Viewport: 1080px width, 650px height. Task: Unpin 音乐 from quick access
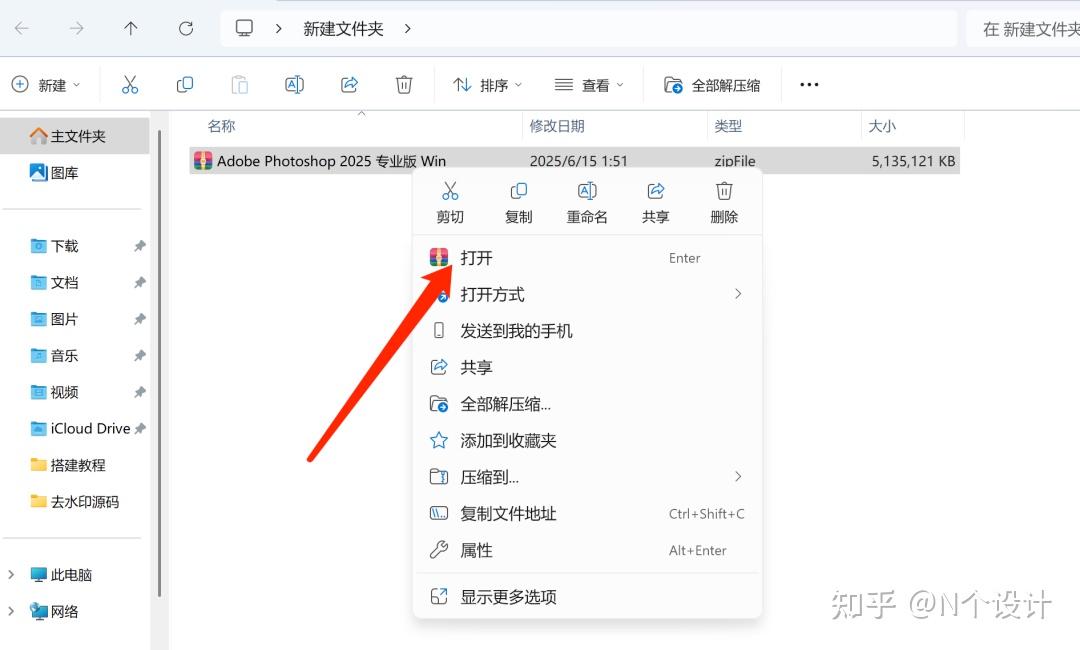click(x=140, y=355)
